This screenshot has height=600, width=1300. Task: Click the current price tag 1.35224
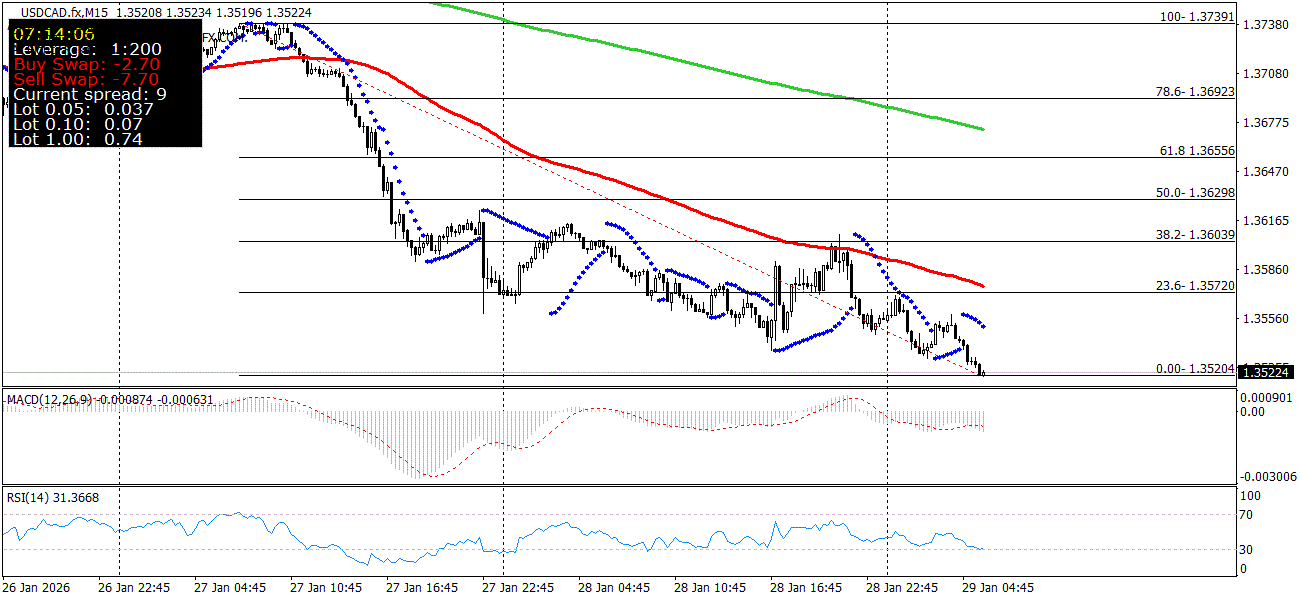tap(1267, 372)
